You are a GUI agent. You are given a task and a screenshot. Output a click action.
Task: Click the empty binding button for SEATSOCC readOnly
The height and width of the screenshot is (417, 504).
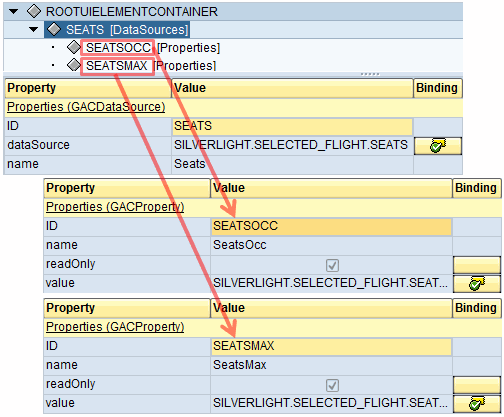click(477, 265)
